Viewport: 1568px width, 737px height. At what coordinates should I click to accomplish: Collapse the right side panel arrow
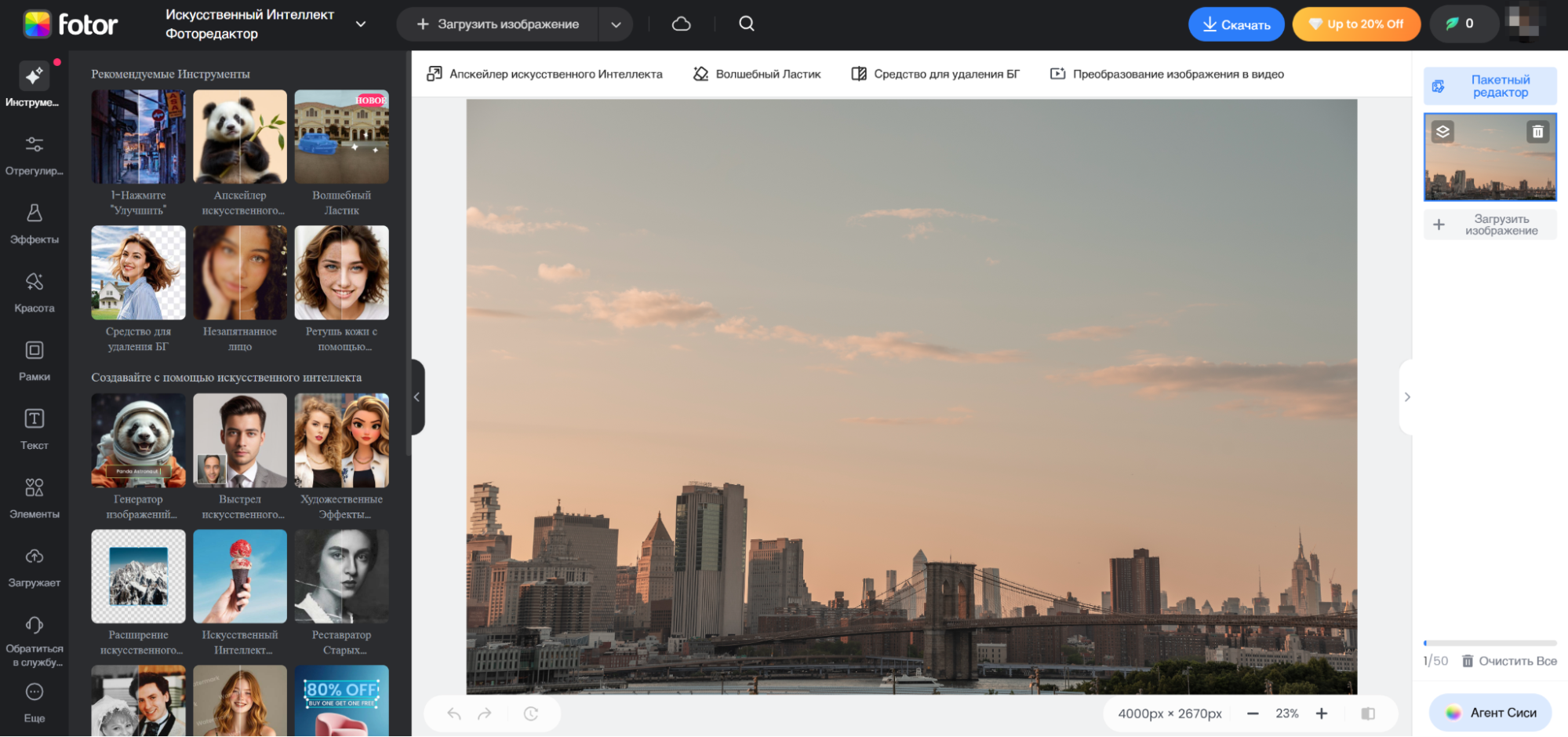tap(1407, 397)
